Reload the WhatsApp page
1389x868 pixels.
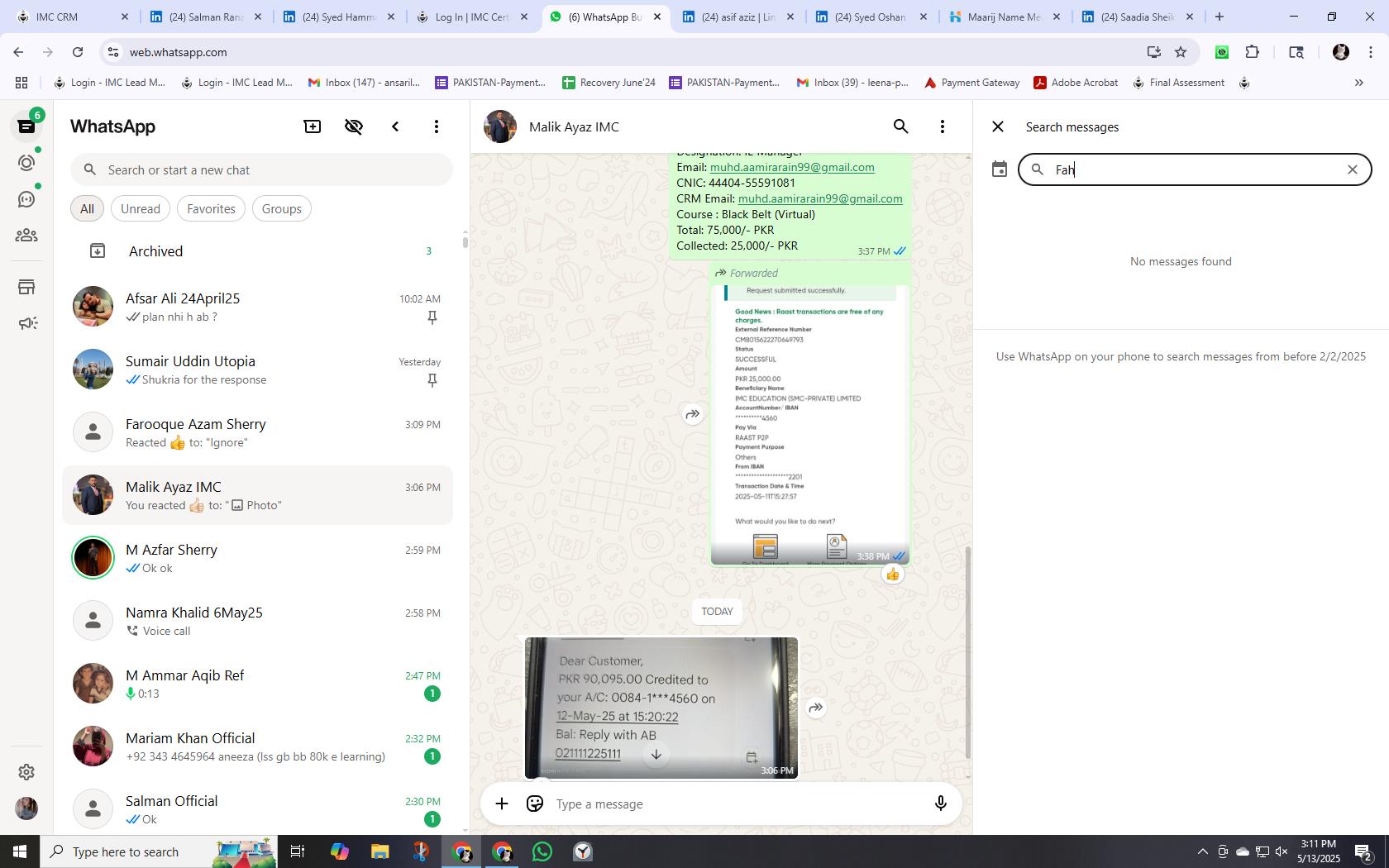[x=78, y=52]
